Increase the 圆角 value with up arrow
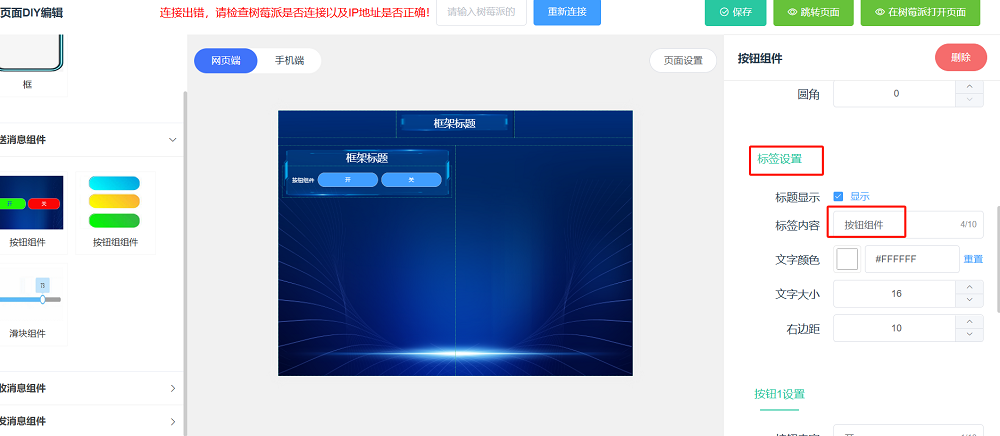 pyautogui.click(x=969, y=87)
